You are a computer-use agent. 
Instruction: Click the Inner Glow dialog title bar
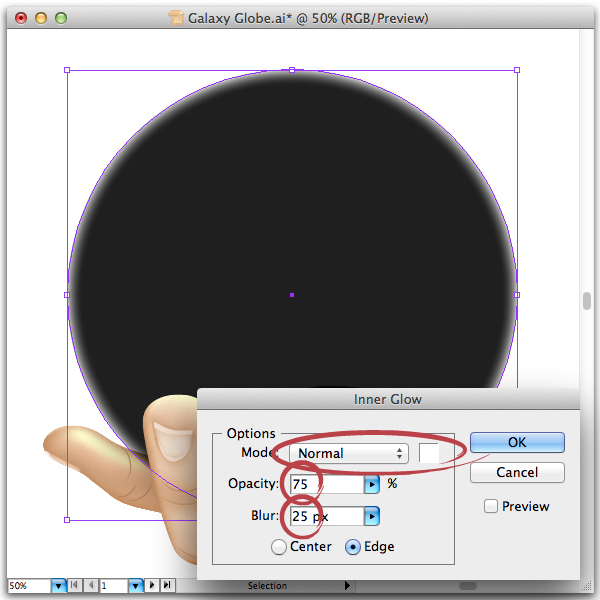pos(388,399)
